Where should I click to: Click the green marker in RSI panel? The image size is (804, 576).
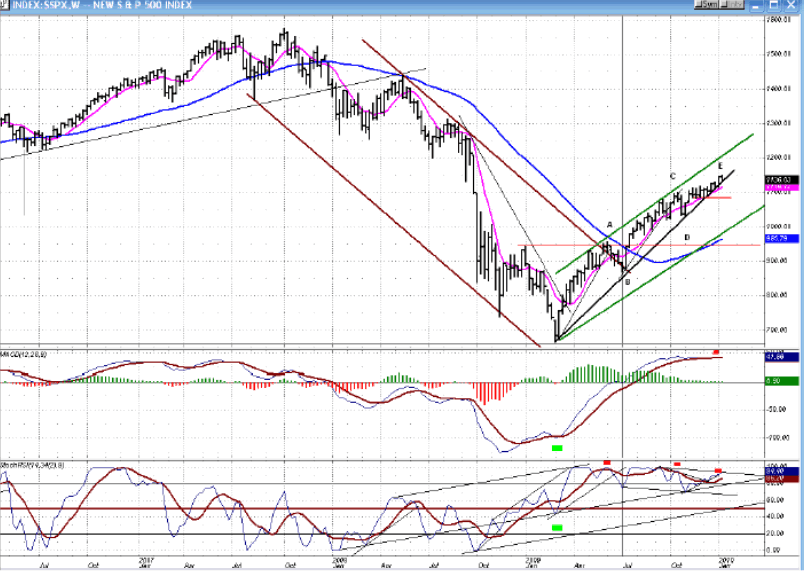557,527
